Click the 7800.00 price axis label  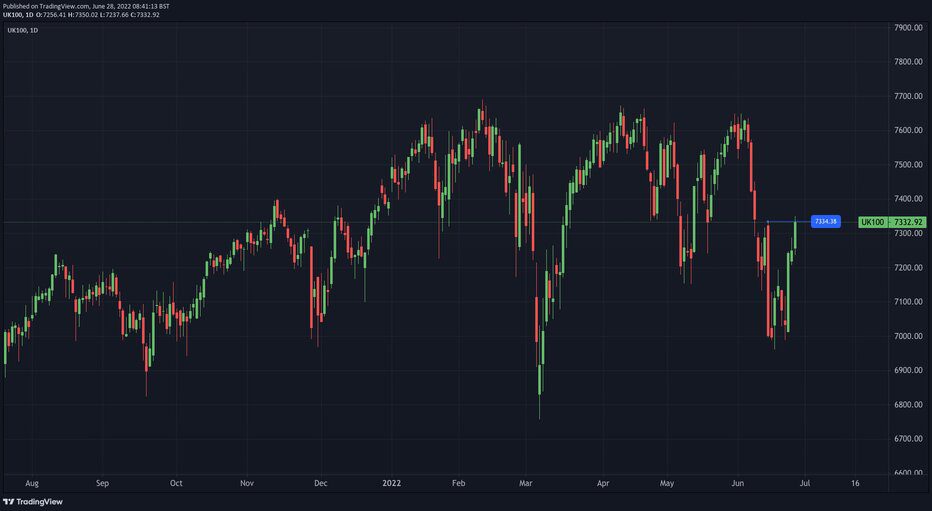tap(908, 62)
